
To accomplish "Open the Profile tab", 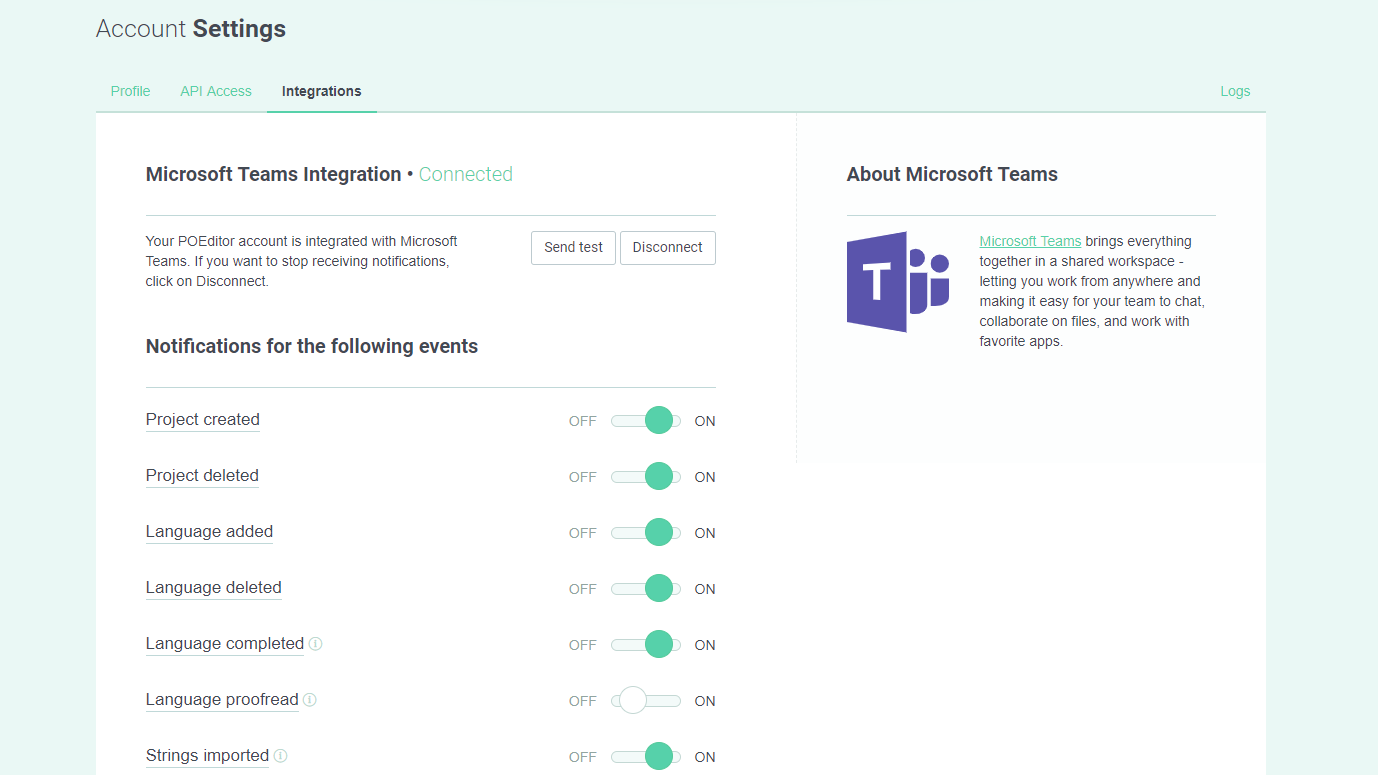I will point(130,91).
